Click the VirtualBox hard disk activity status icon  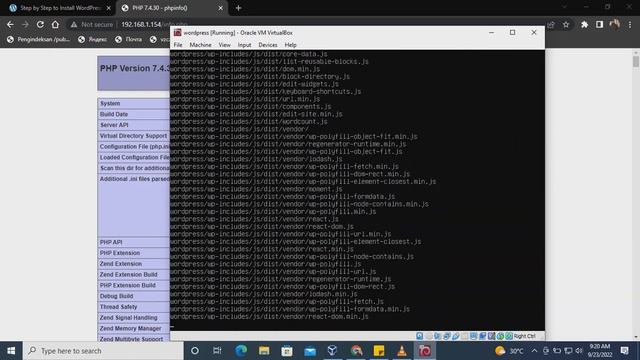[x=420, y=336]
